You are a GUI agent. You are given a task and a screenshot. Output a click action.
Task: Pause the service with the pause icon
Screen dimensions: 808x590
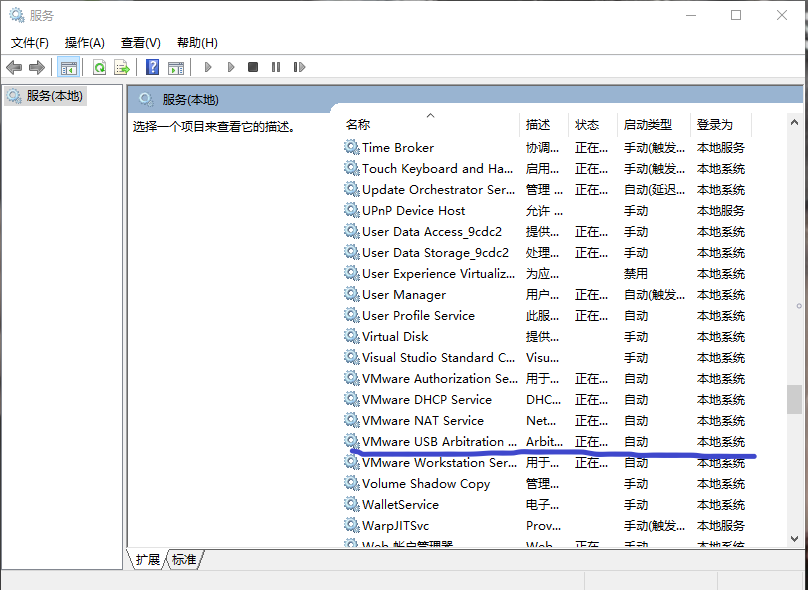click(x=275, y=67)
